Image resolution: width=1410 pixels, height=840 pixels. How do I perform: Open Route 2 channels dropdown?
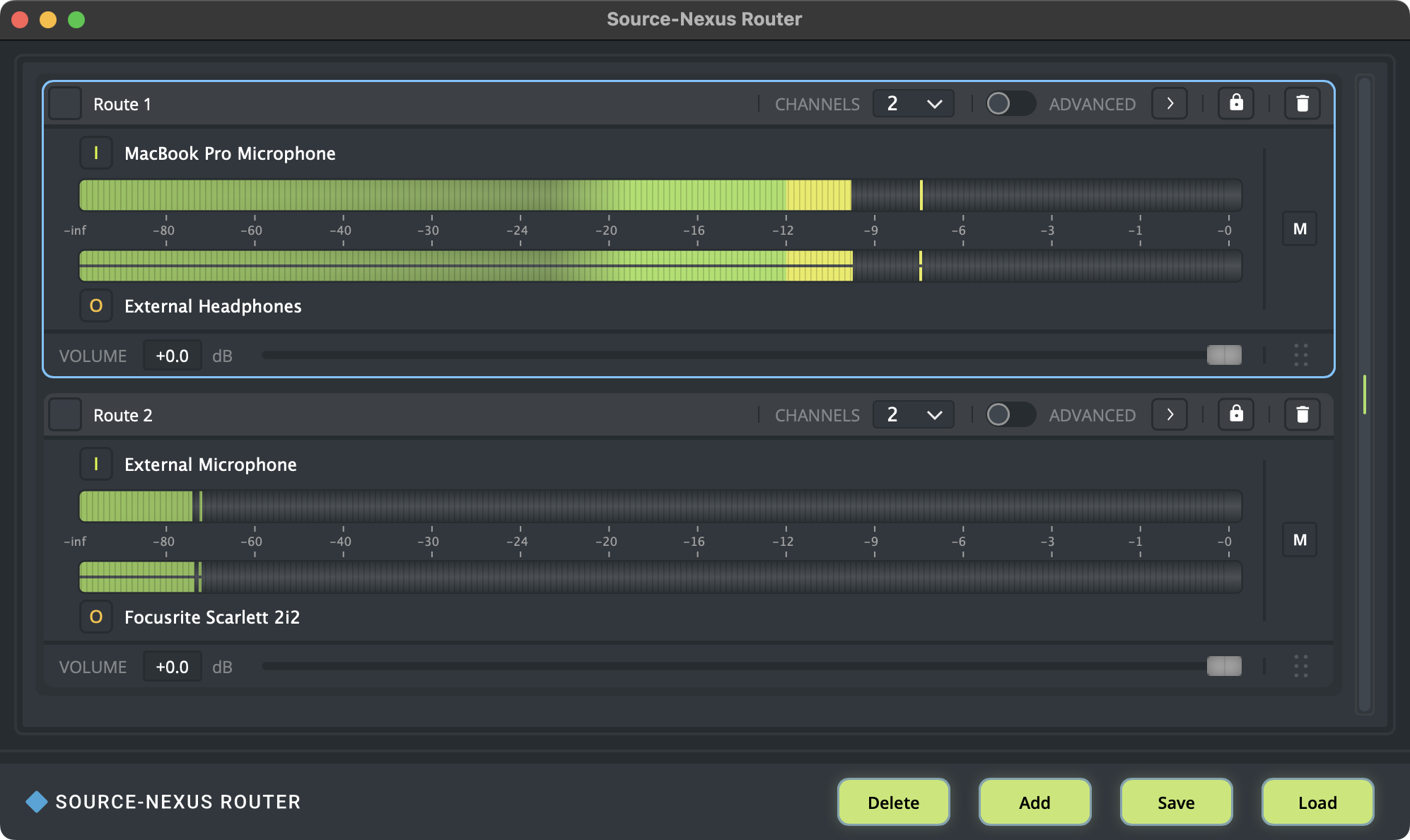(x=913, y=415)
